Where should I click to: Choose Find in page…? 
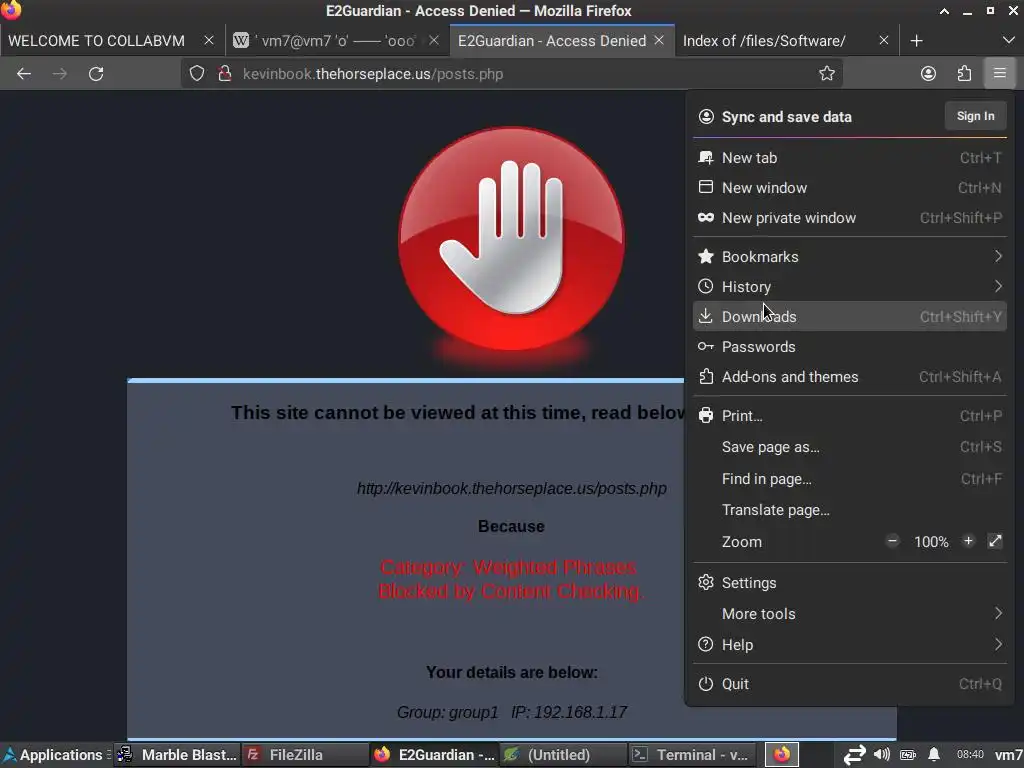point(850,479)
